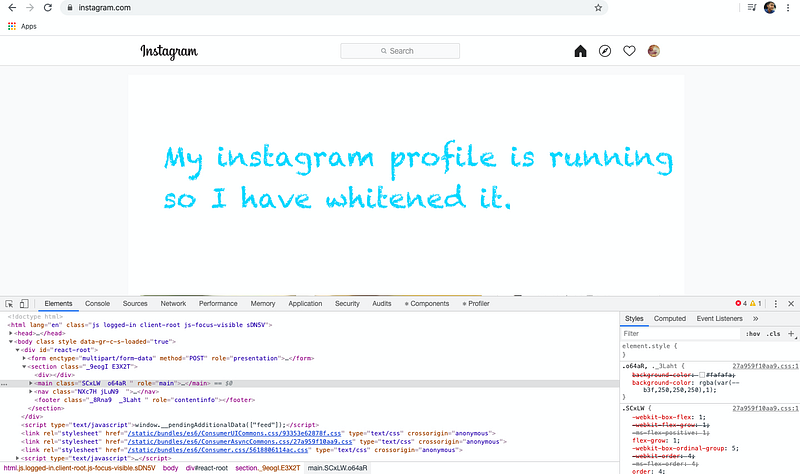Click the red error count indicator
Screen dimensions: 800x474
pyautogui.click(x=741, y=304)
